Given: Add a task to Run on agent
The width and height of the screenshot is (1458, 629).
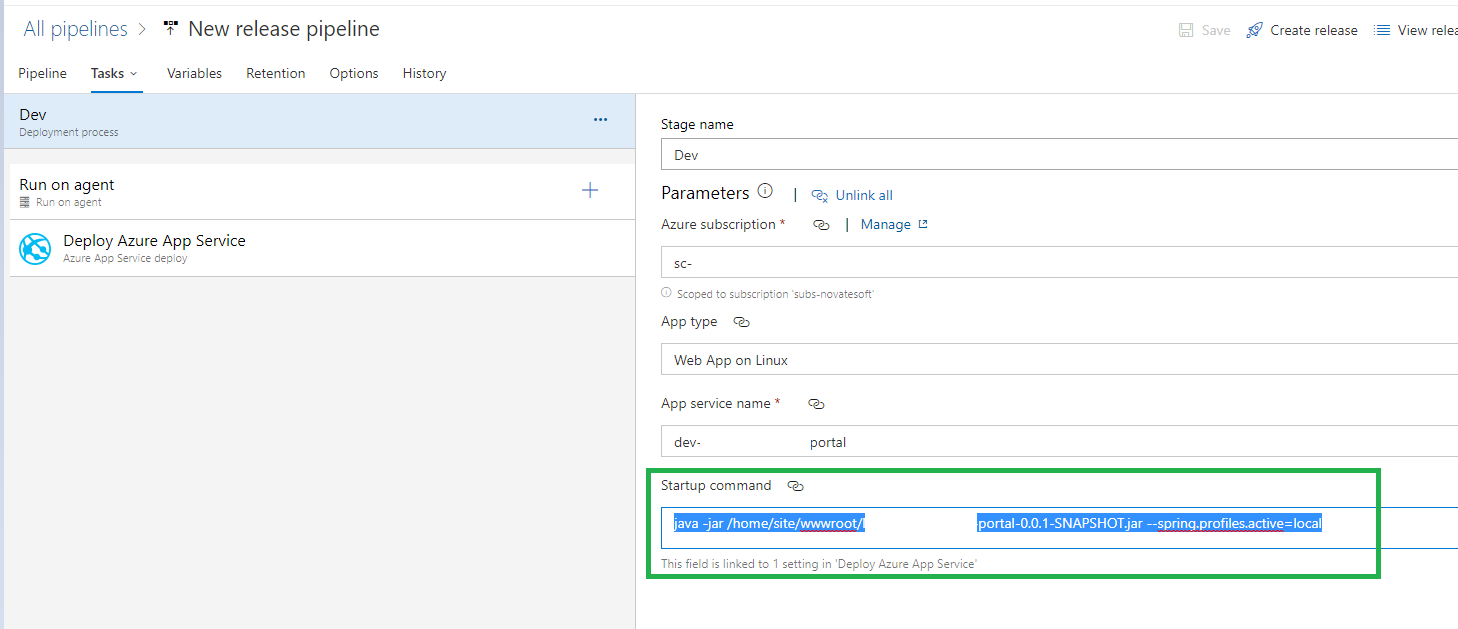Looking at the screenshot, I should pos(590,190).
